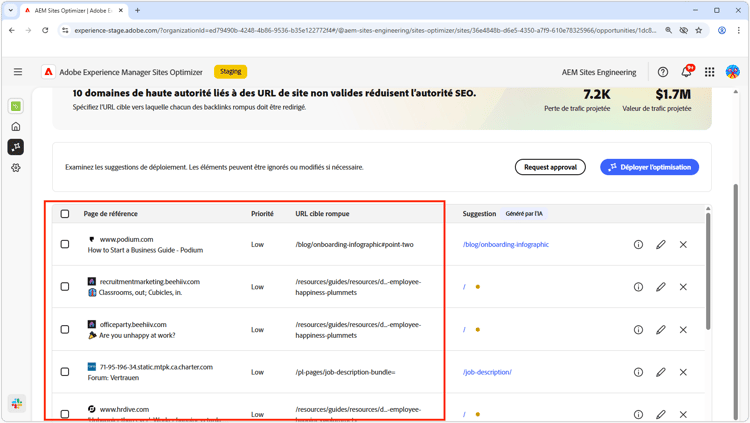The image size is (750, 423).
Task: Edit suggestion for charter.com Forum row
Action: pos(661,372)
